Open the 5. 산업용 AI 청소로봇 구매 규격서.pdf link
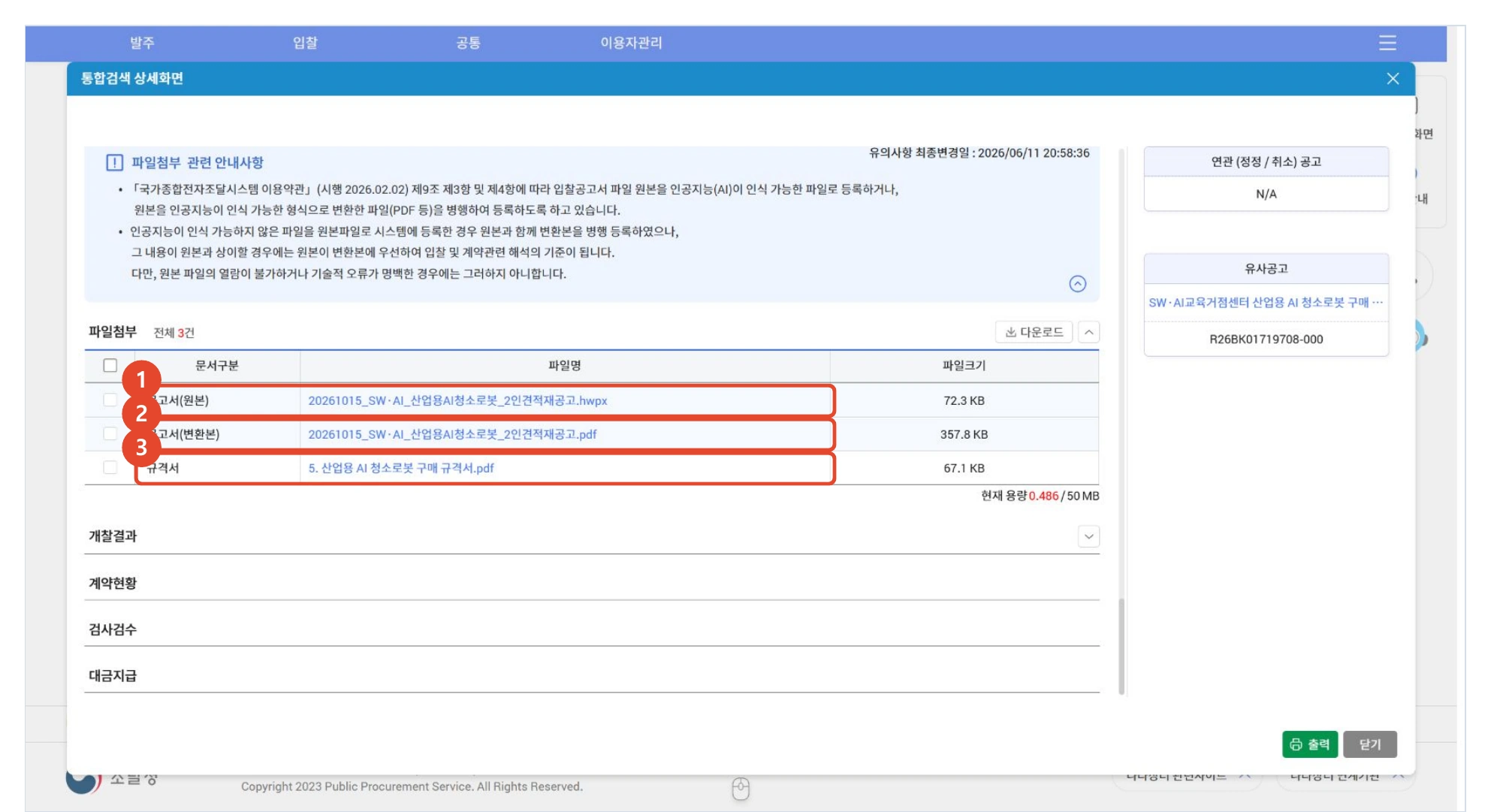Image resolution: width=1491 pixels, height=812 pixels. (x=401, y=469)
